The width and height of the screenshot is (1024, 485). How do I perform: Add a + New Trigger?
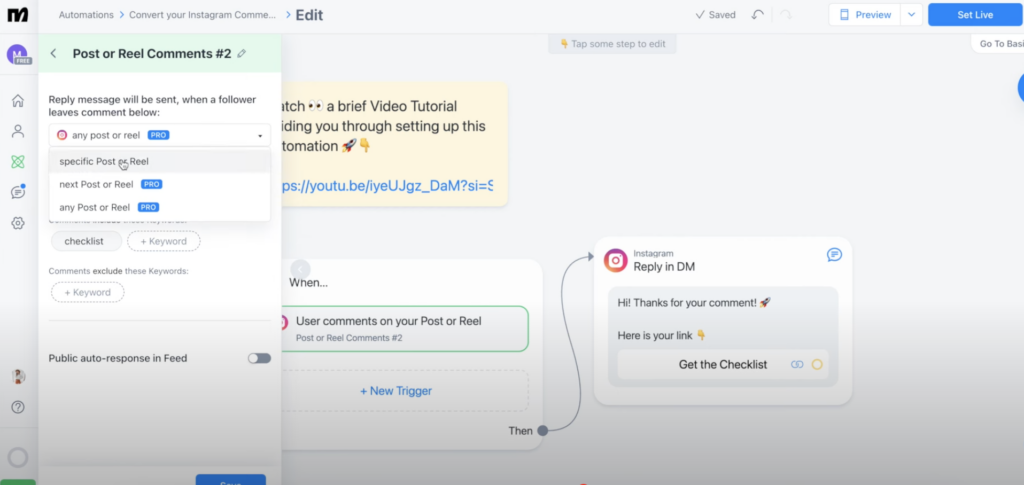(396, 391)
